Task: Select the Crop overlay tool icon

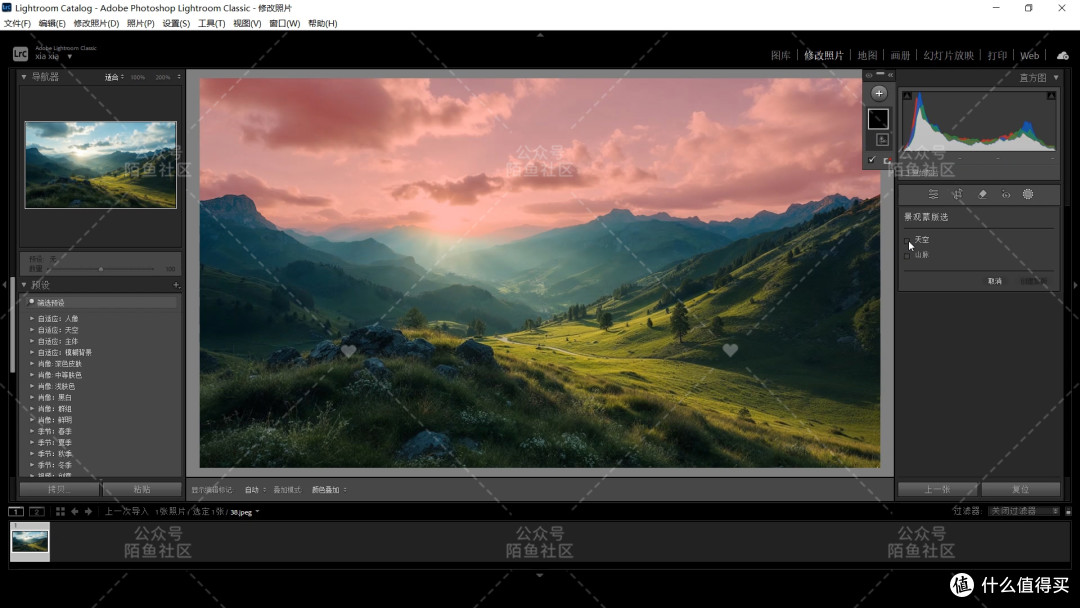Action: tap(957, 194)
